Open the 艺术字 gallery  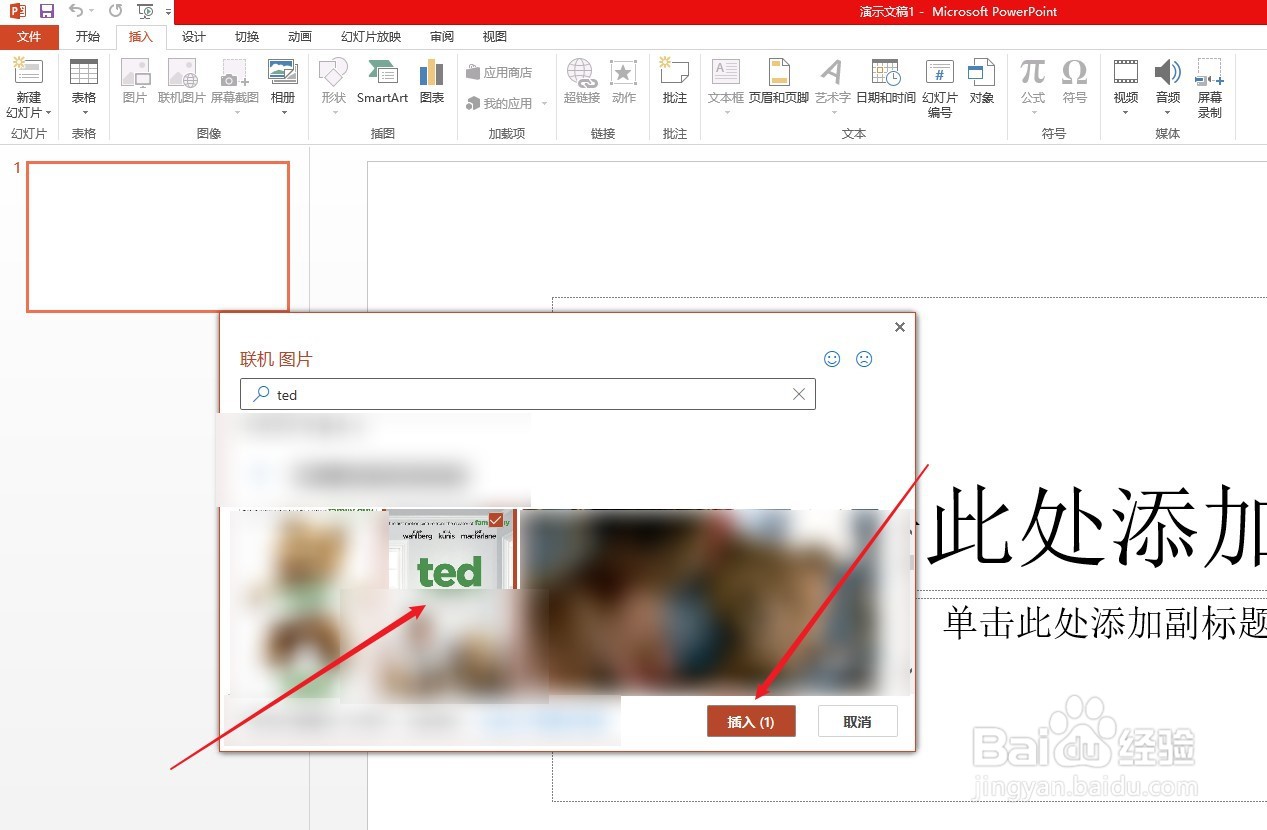833,88
